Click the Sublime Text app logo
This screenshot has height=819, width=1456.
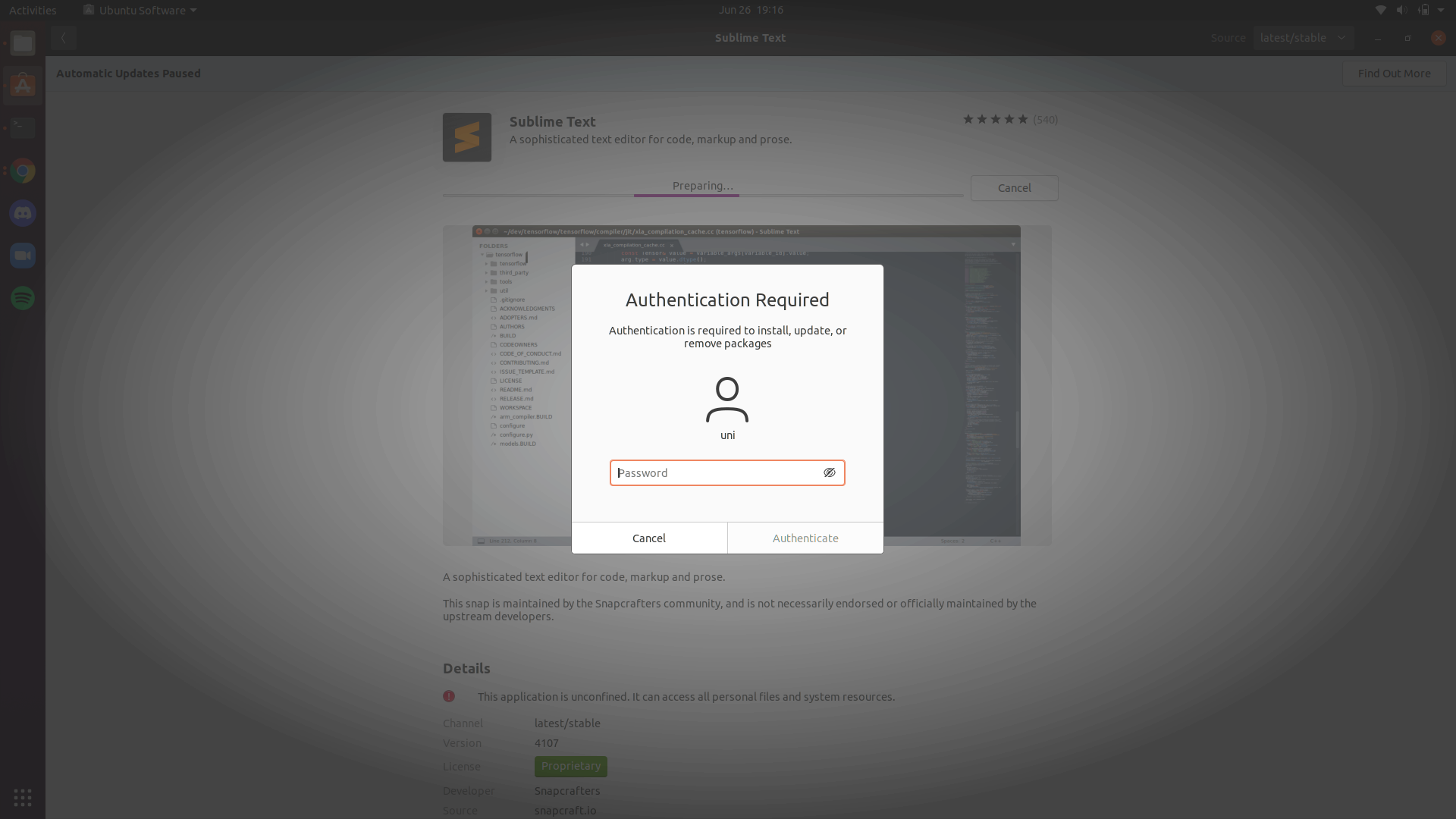[x=466, y=137]
